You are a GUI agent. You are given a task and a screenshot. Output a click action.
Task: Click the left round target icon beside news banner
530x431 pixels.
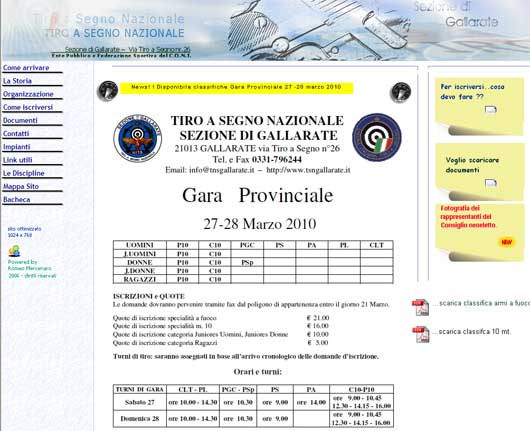pyautogui.click(x=107, y=91)
